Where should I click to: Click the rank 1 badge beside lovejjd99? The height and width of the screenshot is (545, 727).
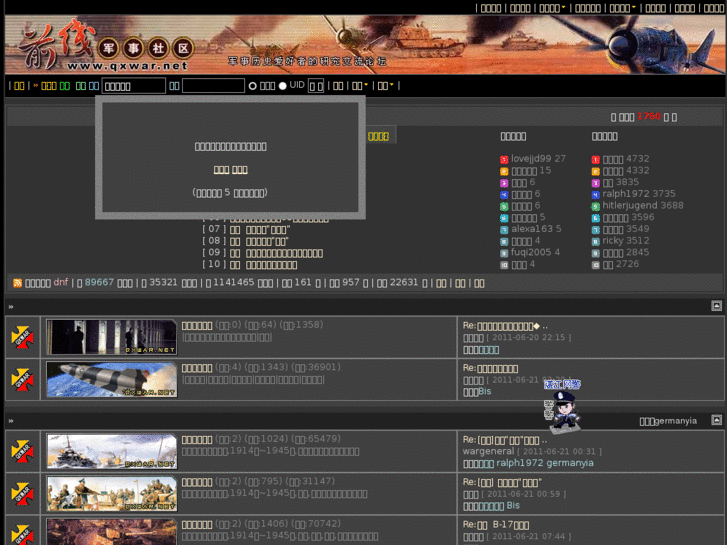click(x=505, y=159)
